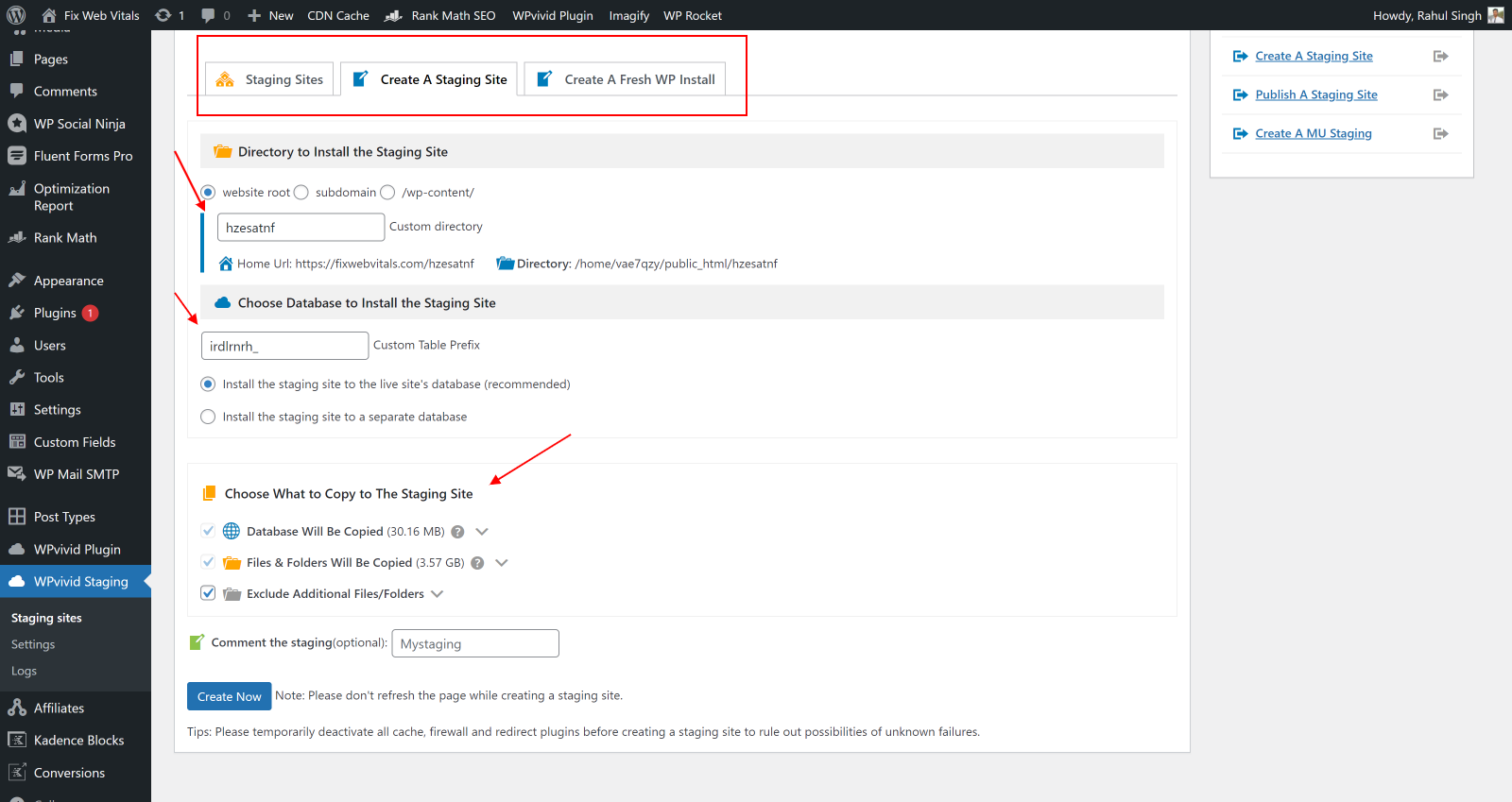Open Users via its person icon
This screenshot has width=1512, height=802.
17,345
